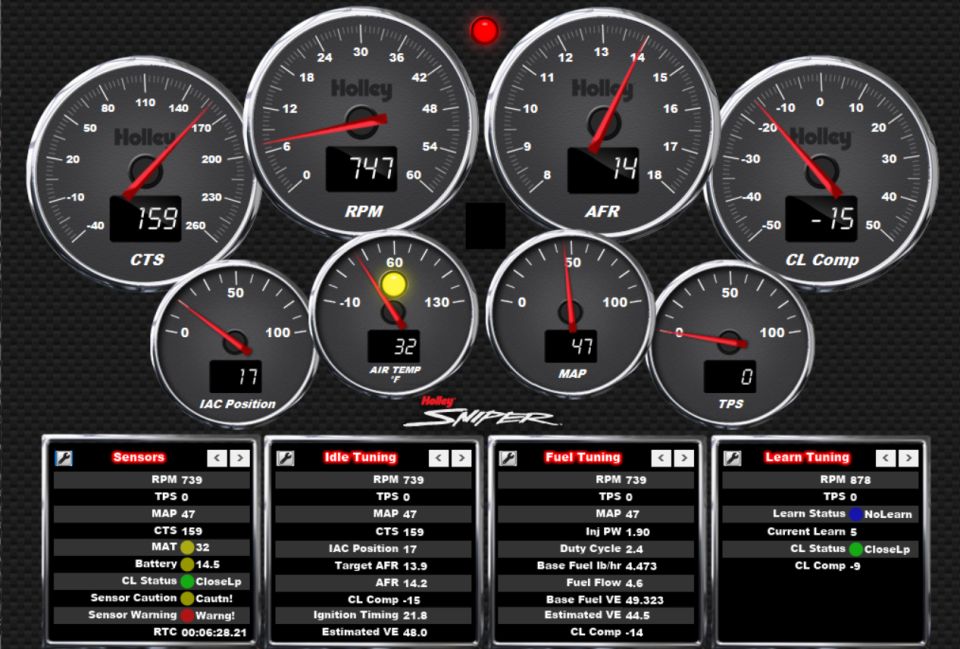The height and width of the screenshot is (649, 960).
Task: Click the Duty Cycle 2.4 row
Action: (596, 549)
